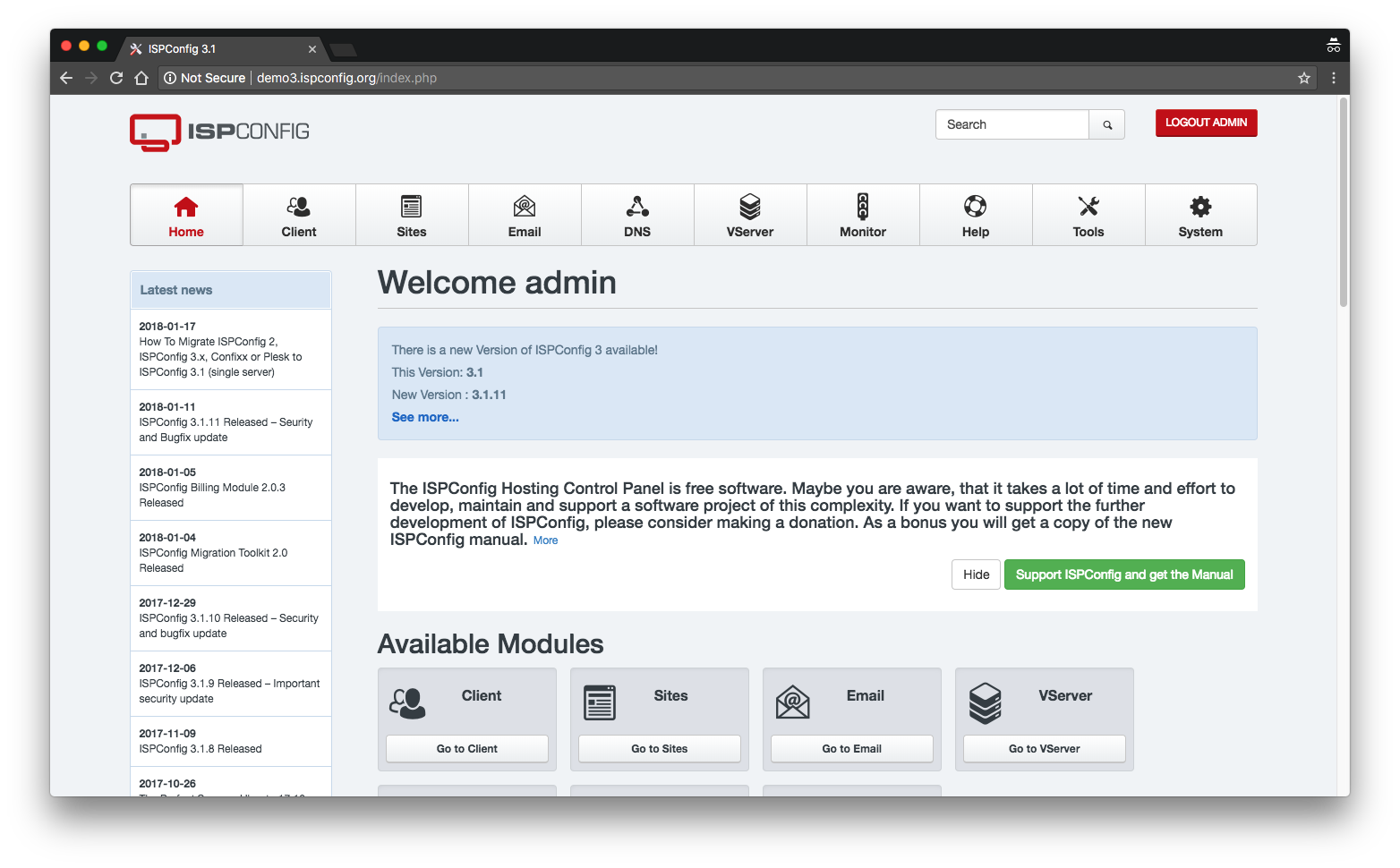
Task: Select the Email nav tab
Action: (x=525, y=215)
